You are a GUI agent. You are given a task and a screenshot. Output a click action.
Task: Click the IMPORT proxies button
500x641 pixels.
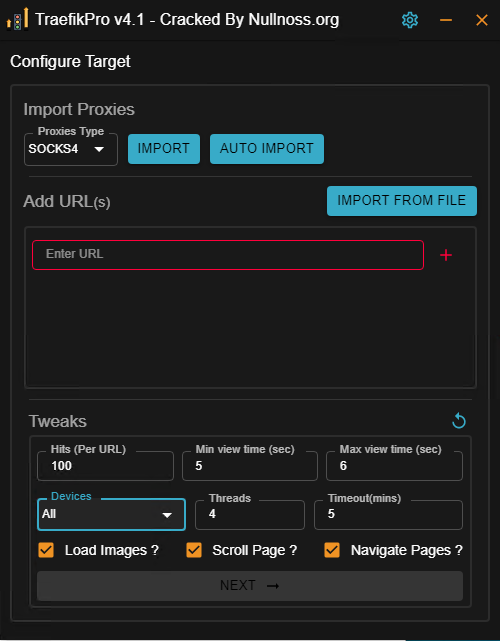point(164,149)
